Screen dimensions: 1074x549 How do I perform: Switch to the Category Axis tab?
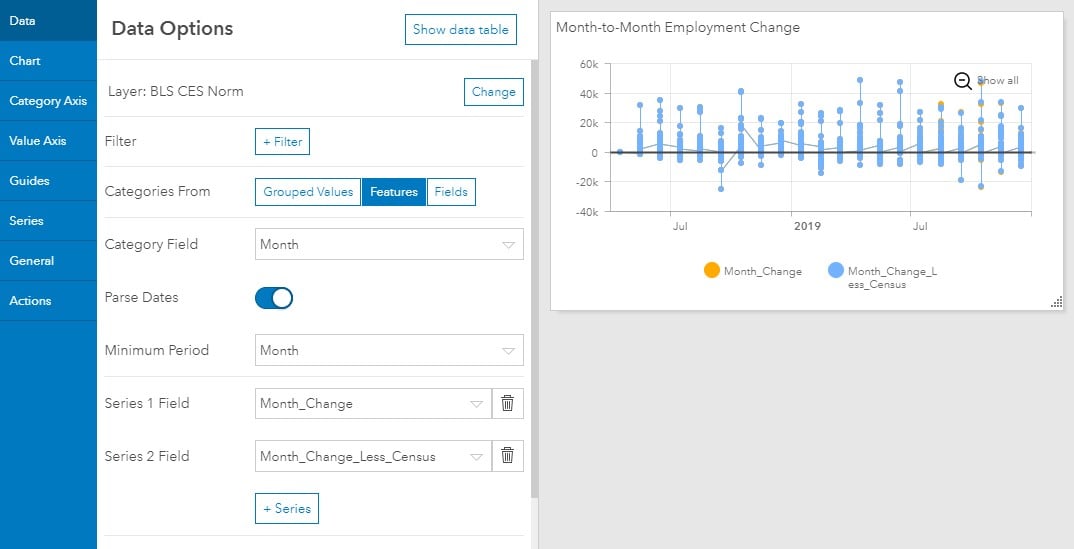(x=48, y=101)
